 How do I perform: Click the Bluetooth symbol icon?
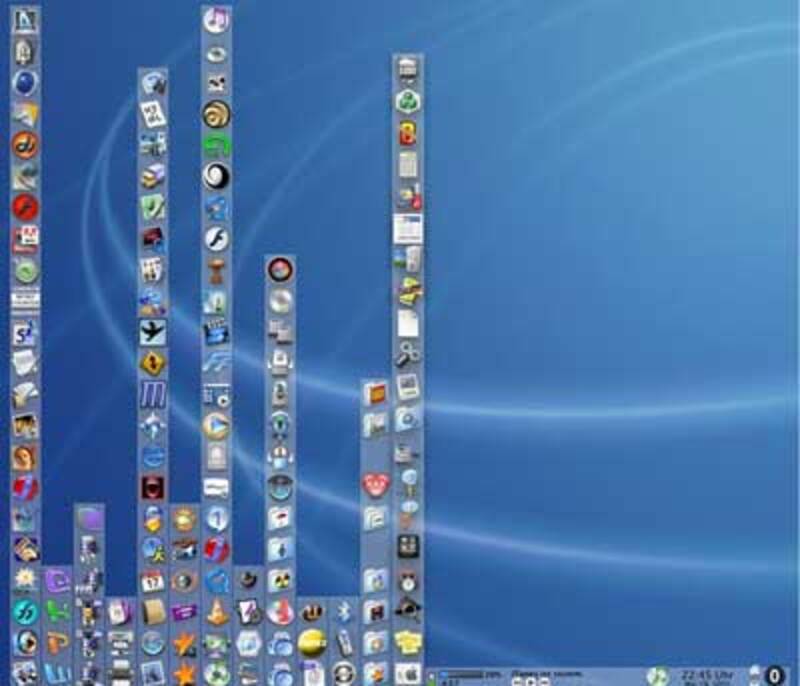pos(344,612)
